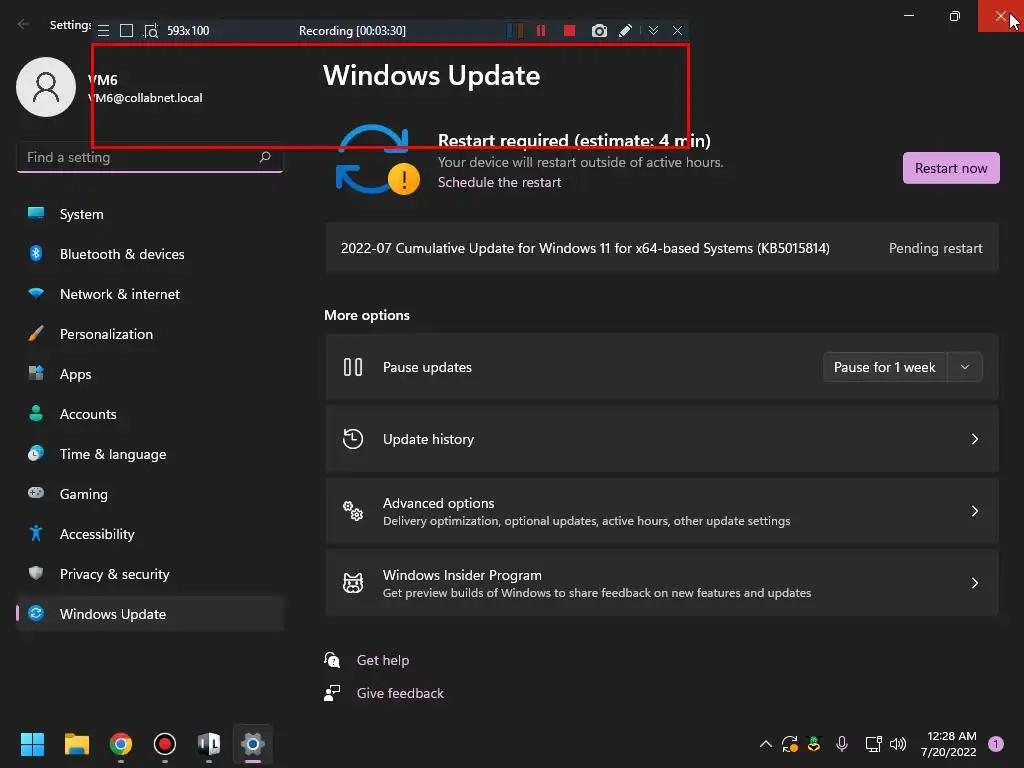Image resolution: width=1024 pixels, height=768 pixels.
Task: Pause the screen recording
Action: pyautogui.click(x=541, y=31)
